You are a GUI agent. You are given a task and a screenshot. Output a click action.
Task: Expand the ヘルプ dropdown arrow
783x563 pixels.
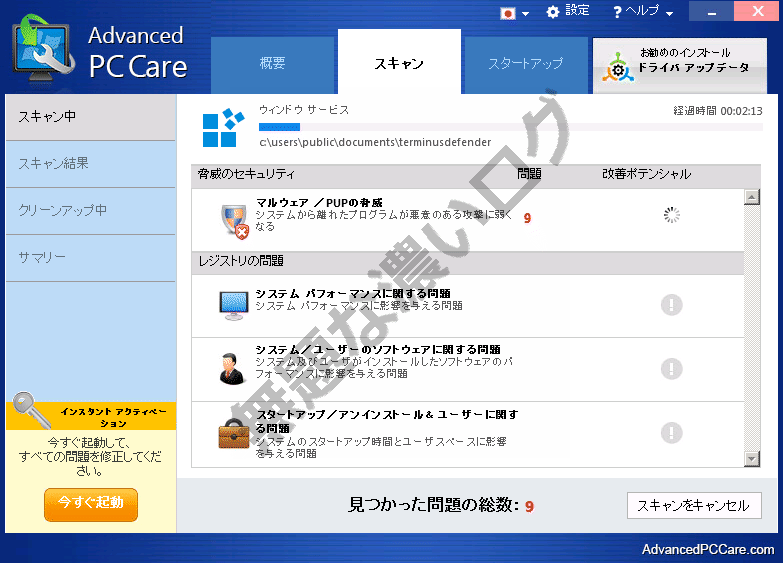click(670, 13)
